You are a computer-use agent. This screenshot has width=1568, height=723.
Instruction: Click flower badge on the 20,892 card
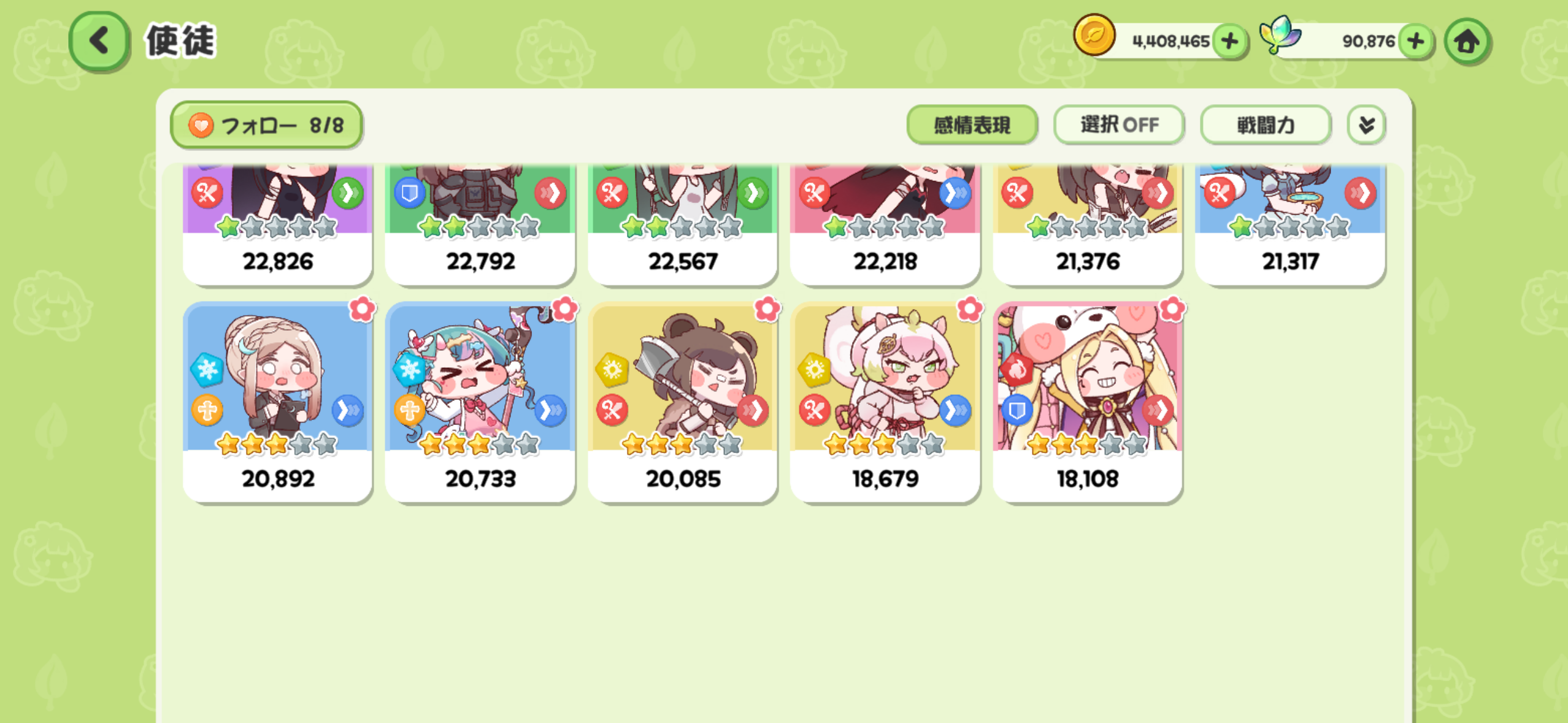tap(362, 310)
